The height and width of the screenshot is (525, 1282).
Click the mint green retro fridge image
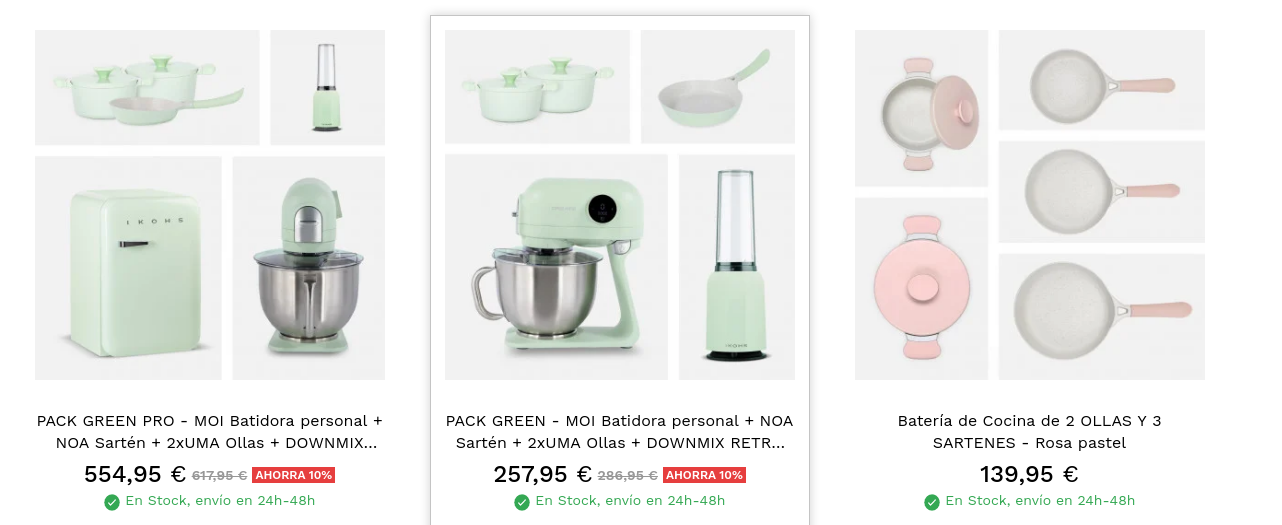tap(128, 268)
